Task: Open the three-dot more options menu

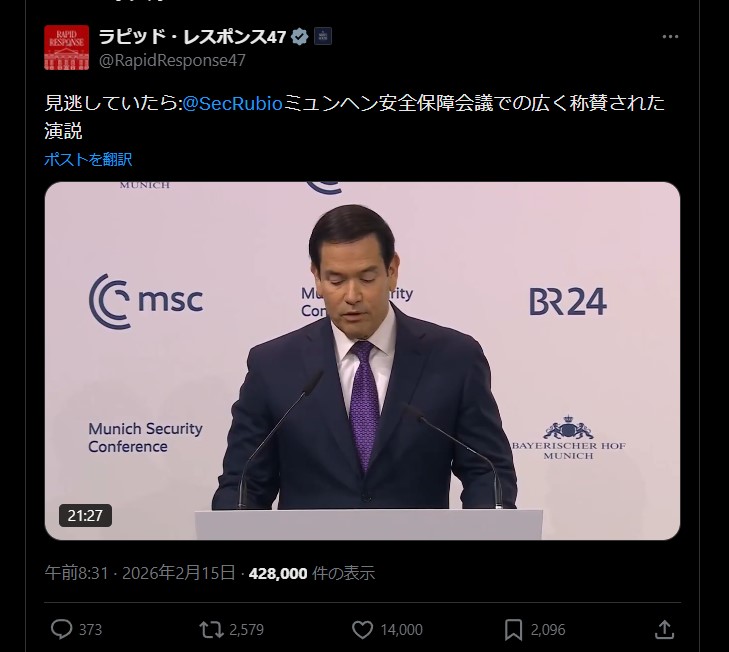Action: click(x=670, y=37)
